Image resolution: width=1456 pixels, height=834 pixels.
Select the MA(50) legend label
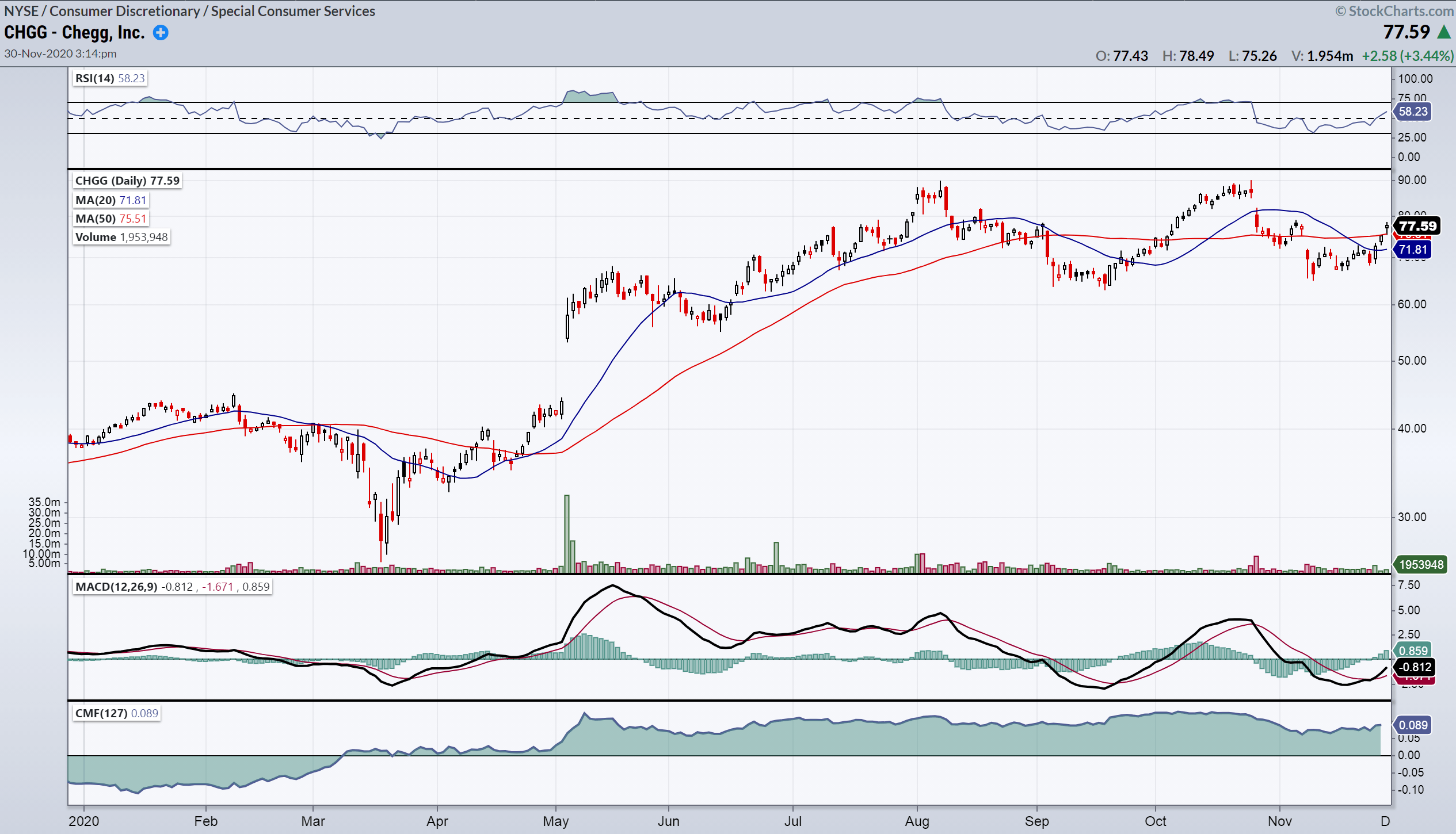coord(96,219)
